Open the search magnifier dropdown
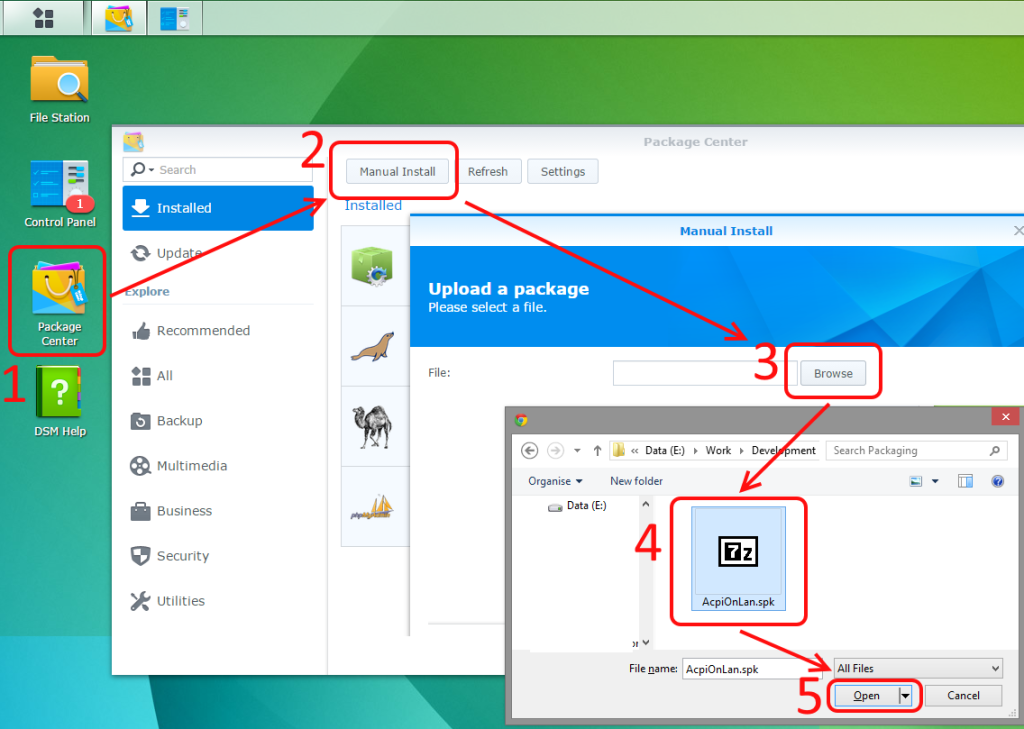 point(142,170)
